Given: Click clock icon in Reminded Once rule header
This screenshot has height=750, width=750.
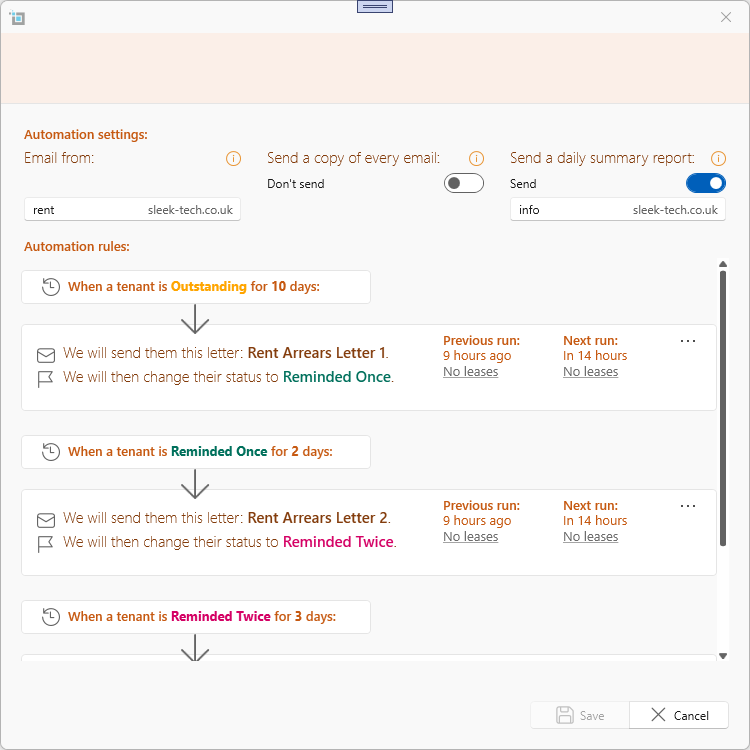Looking at the screenshot, I should [51, 452].
